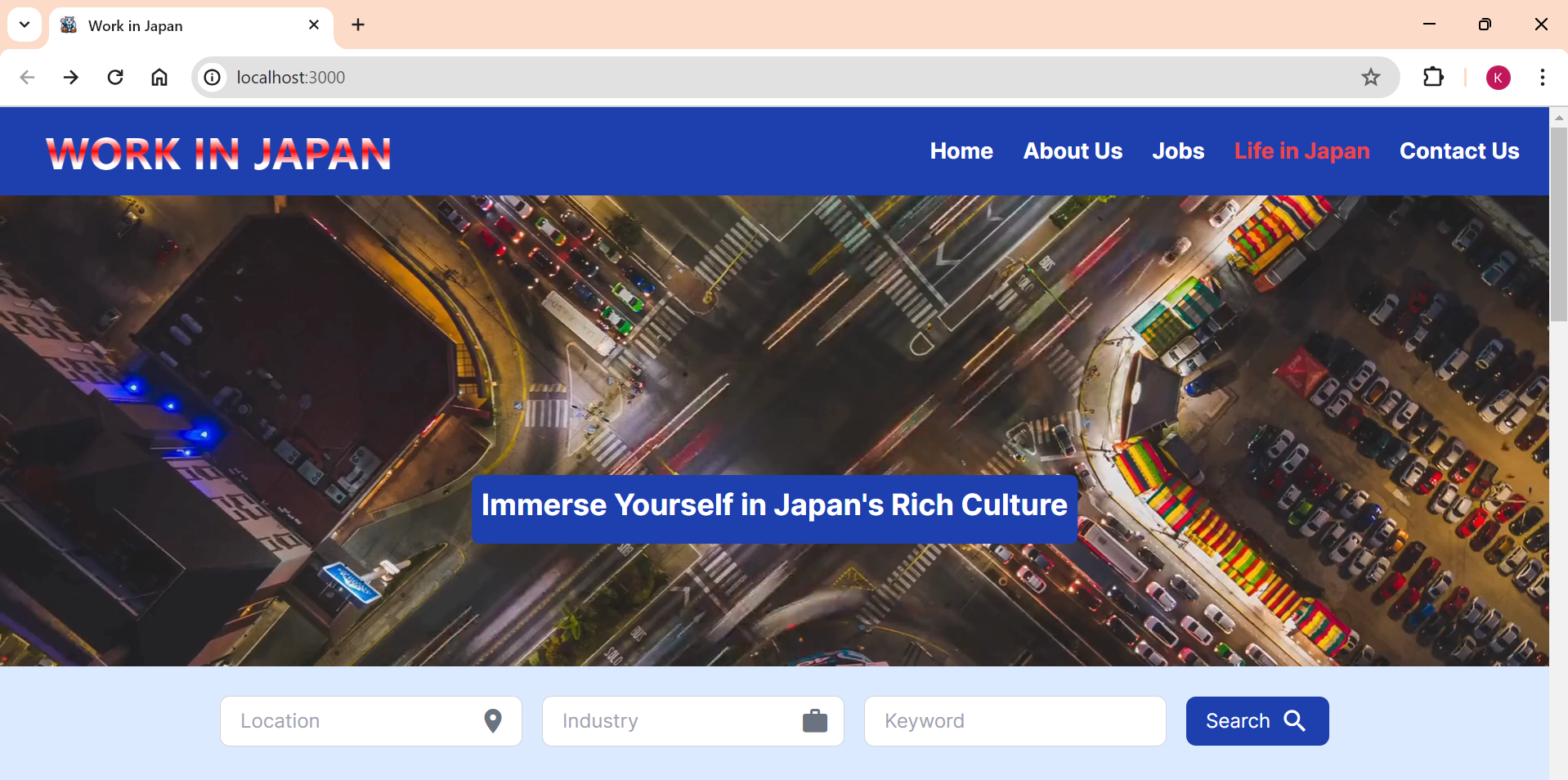The height and width of the screenshot is (780, 1568).
Task: Click the map pin icon in Location field
Action: [492, 720]
